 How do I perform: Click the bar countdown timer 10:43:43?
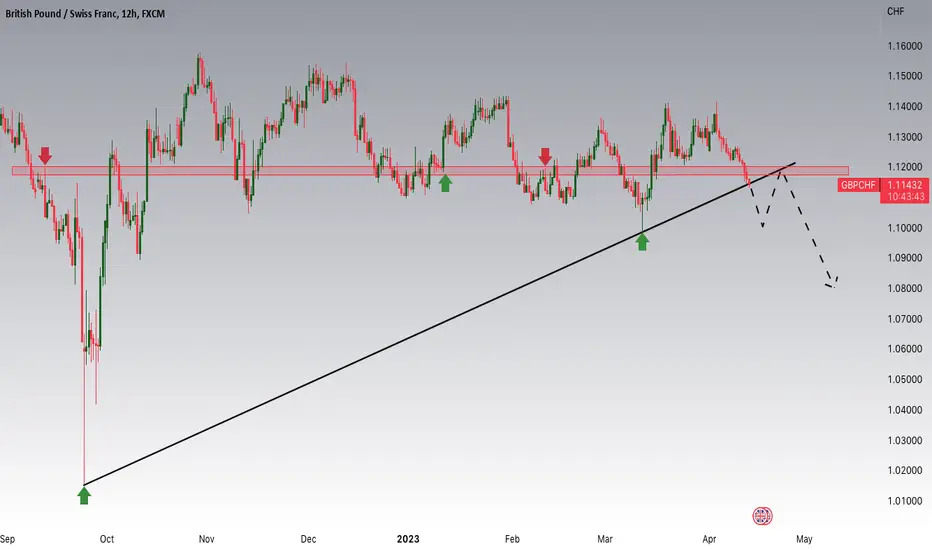click(905, 196)
